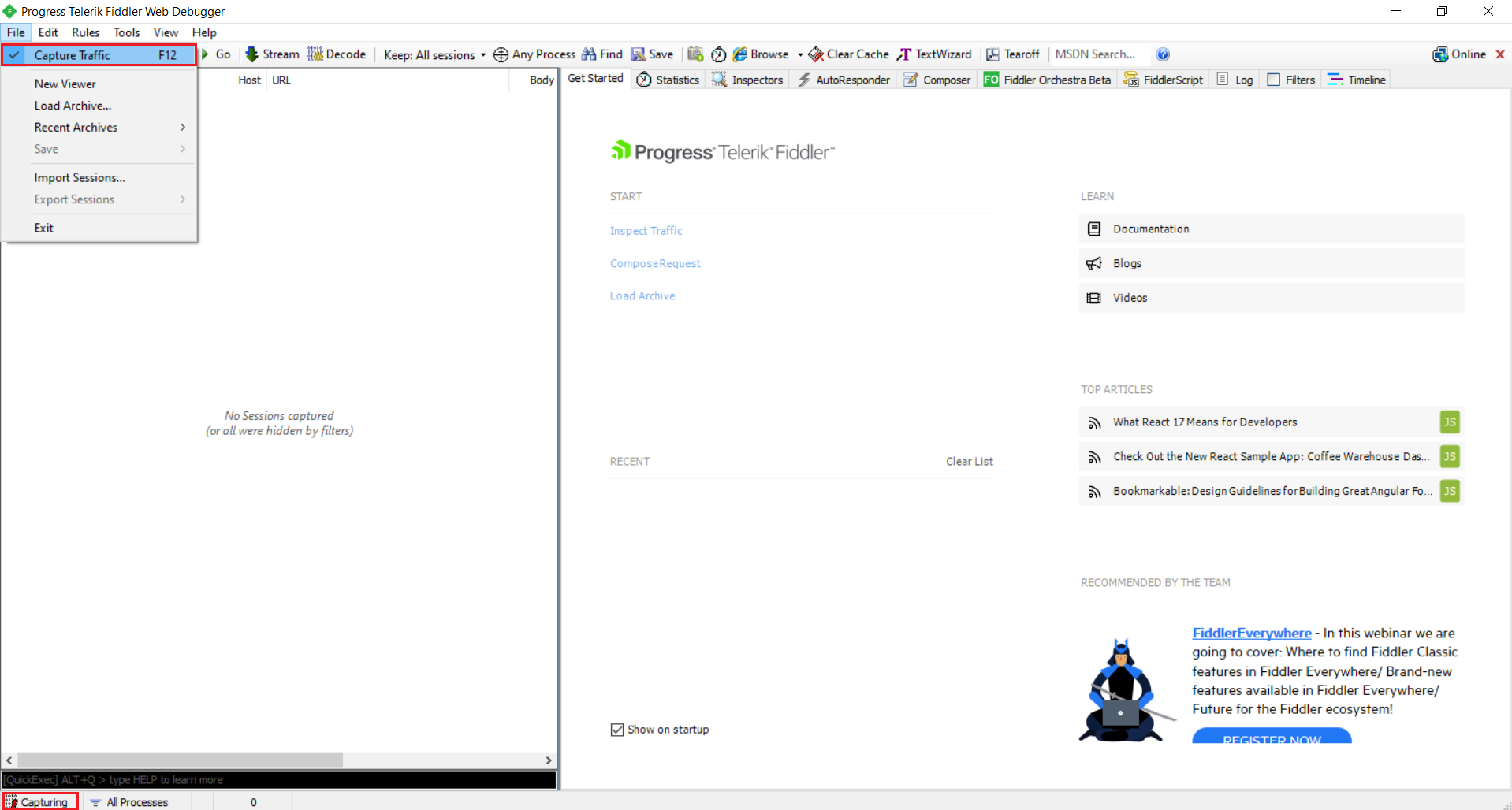
Task: Click the Tearoff toolbar button
Action: click(1013, 54)
